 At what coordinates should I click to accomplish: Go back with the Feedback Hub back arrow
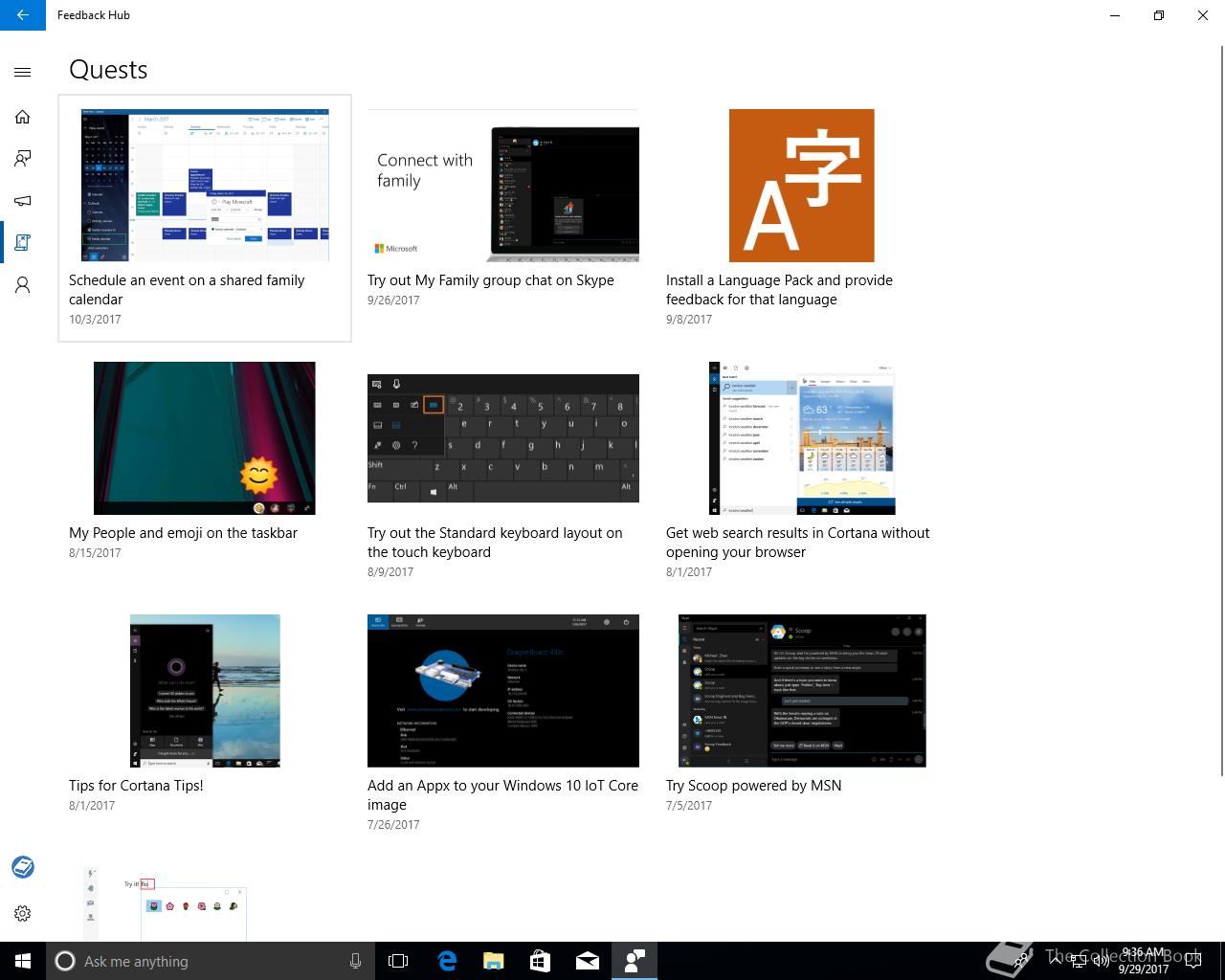[x=23, y=15]
